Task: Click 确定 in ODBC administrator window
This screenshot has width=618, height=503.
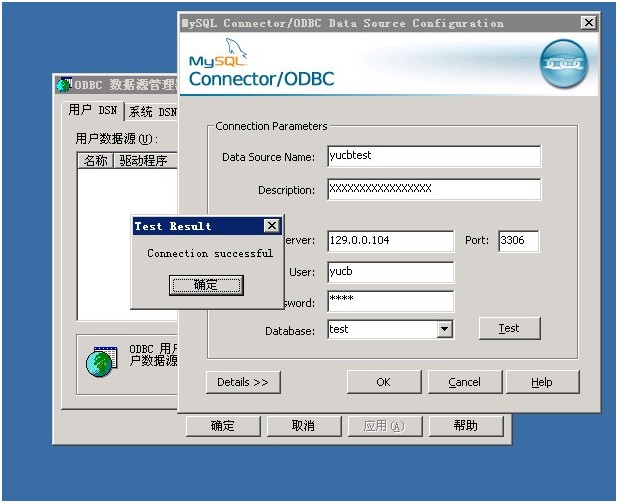Action: point(223,426)
